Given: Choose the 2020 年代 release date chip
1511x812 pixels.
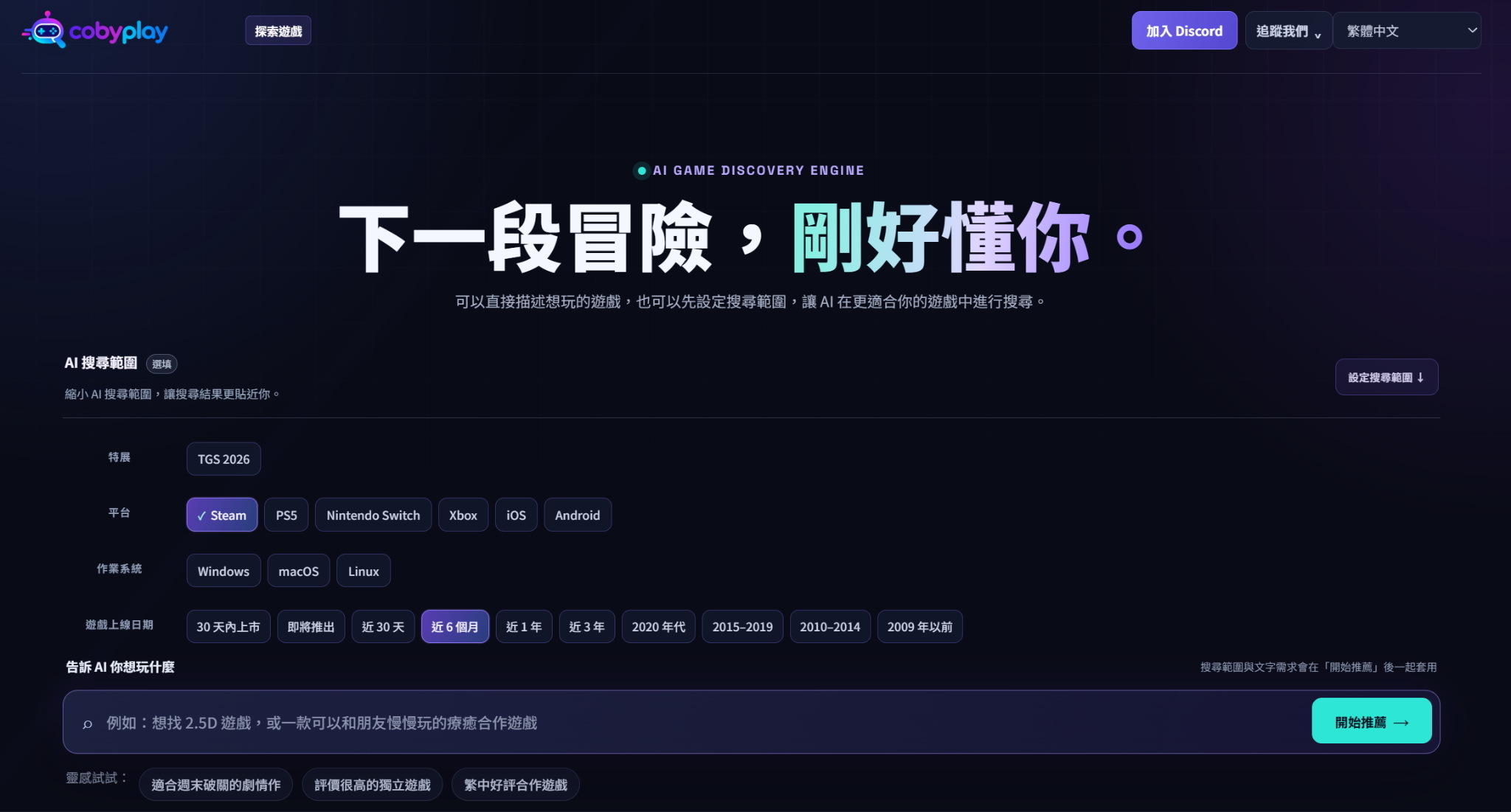Looking at the screenshot, I should click(x=658, y=626).
